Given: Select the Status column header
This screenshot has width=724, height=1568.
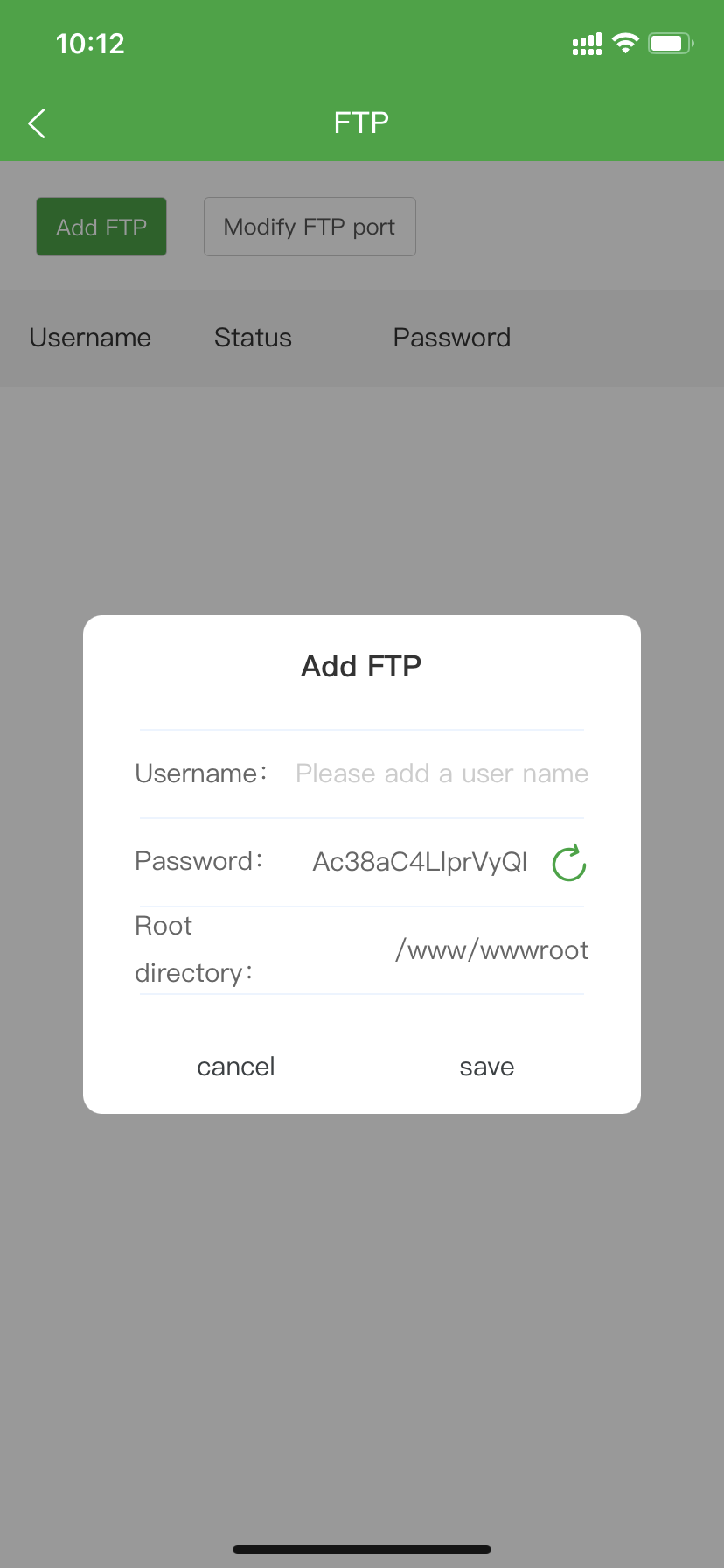Looking at the screenshot, I should pos(253,338).
